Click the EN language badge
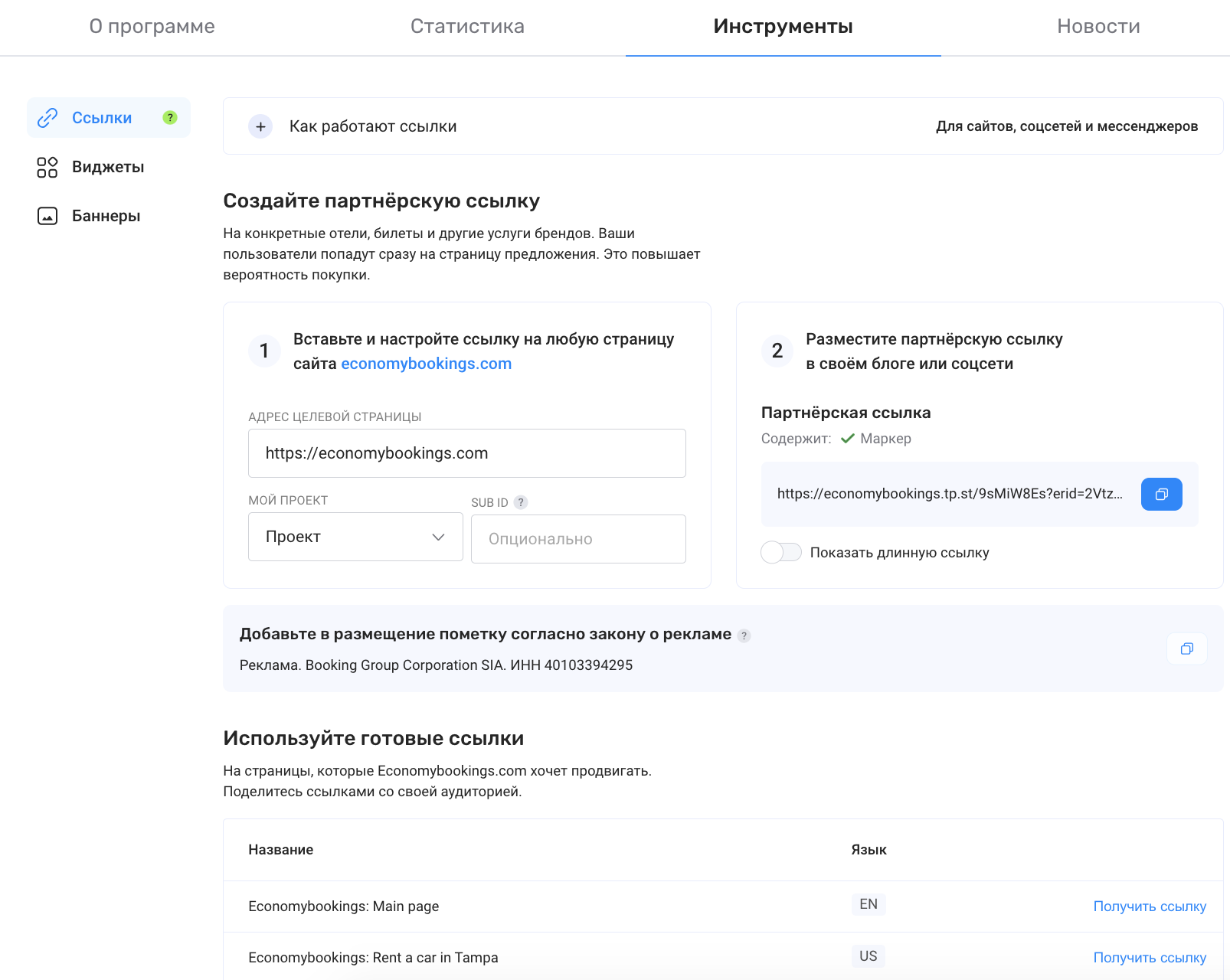Image resolution: width=1230 pixels, height=980 pixels. click(869, 904)
